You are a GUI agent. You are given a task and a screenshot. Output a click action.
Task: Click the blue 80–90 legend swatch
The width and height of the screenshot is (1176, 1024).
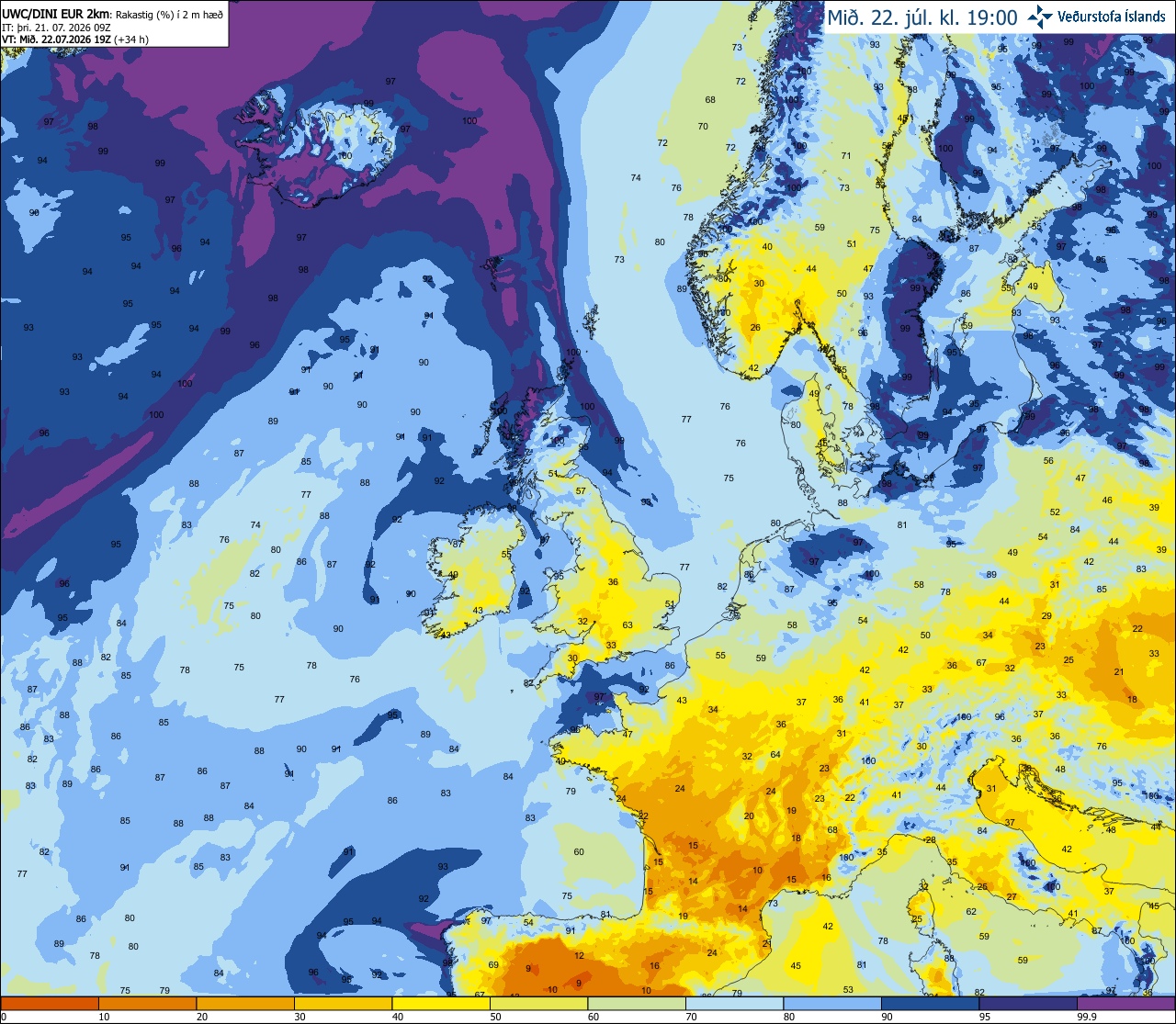pyautogui.click(x=831, y=1003)
